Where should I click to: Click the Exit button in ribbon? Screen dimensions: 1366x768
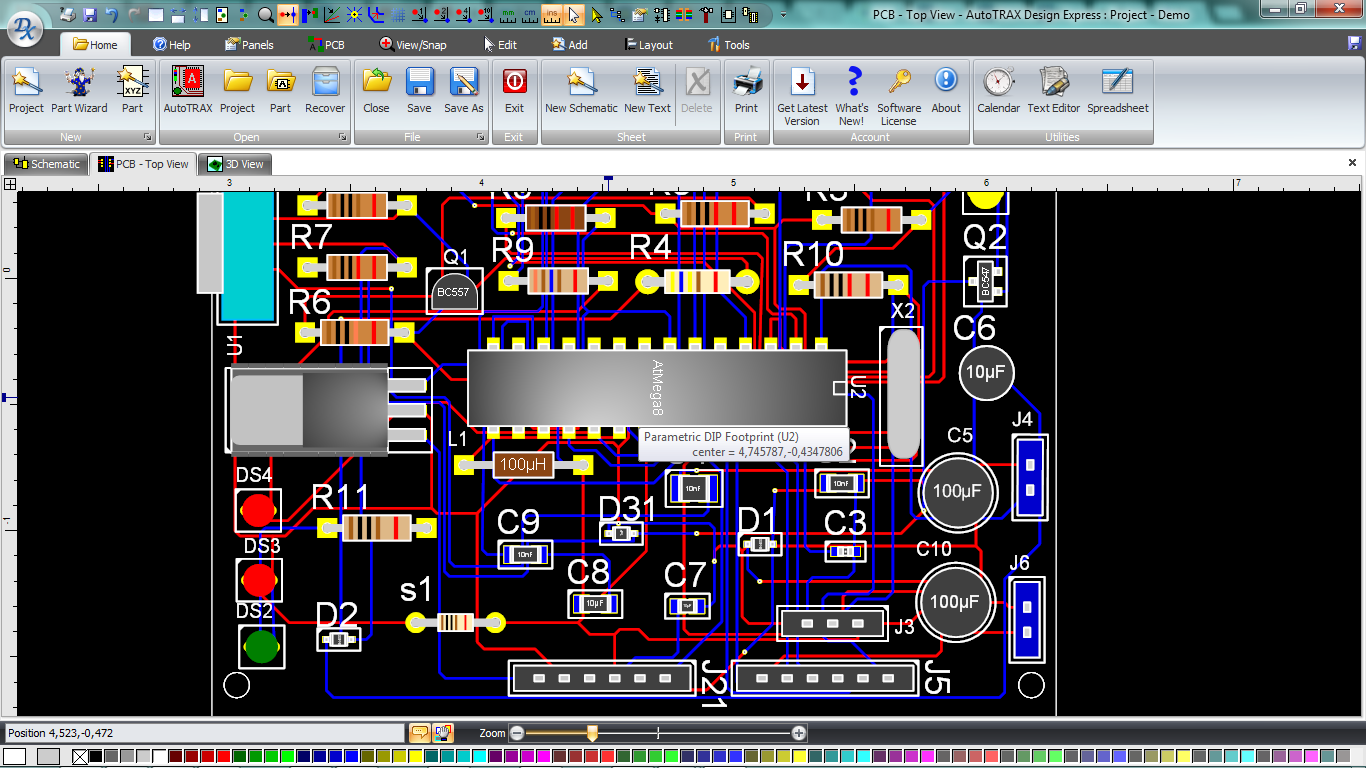[x=514, y=91]
